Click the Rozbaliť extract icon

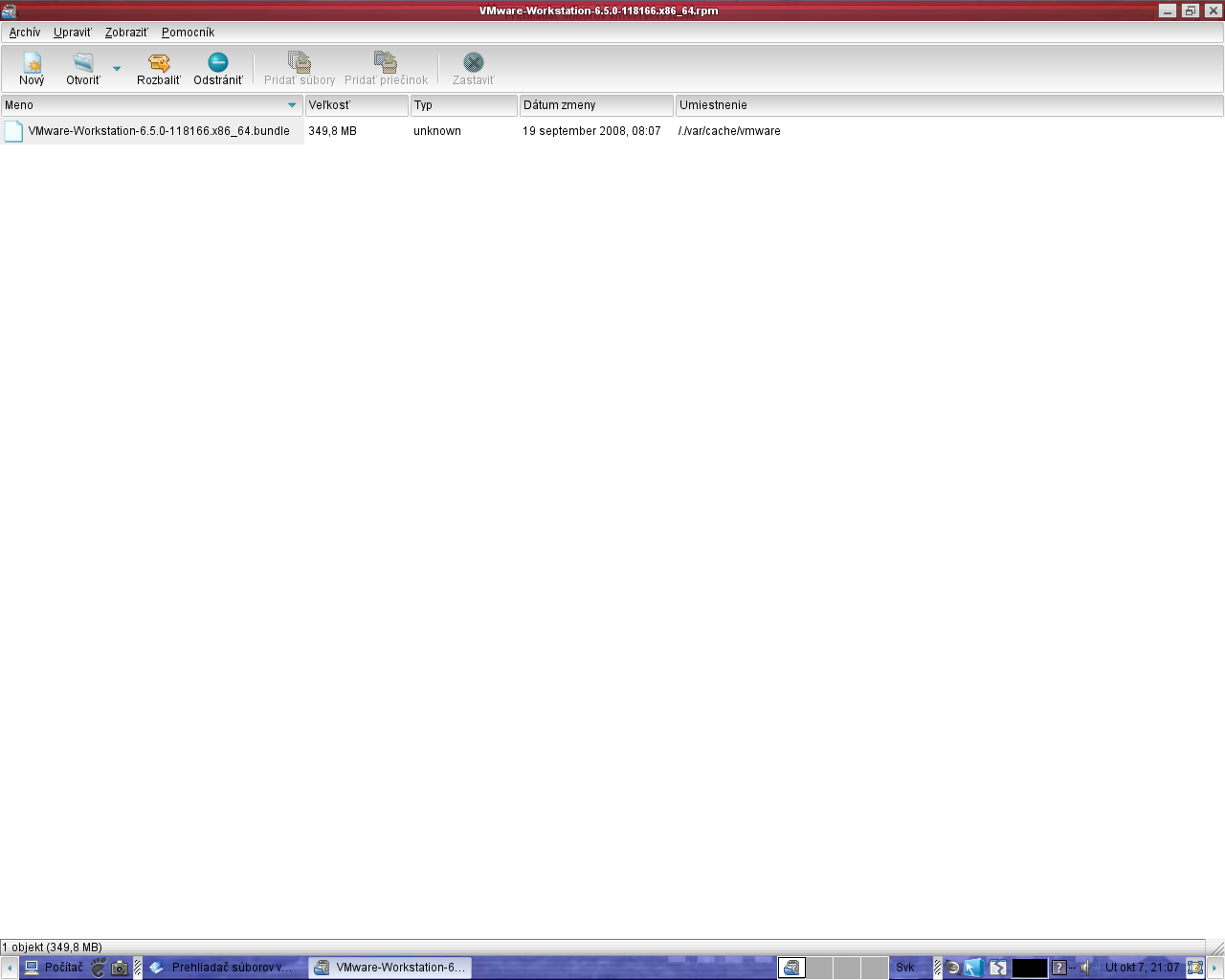tap(159, 63)
